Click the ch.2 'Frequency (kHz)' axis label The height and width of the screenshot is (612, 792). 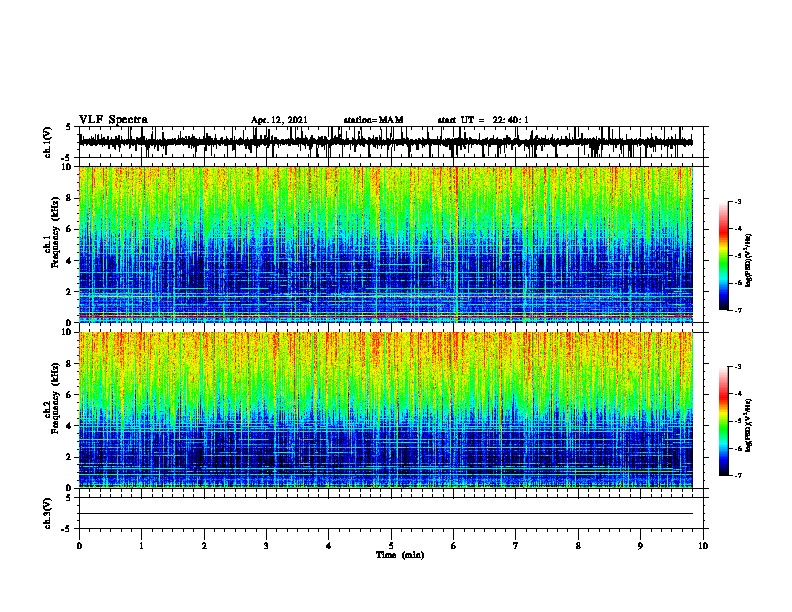click(x=55, y=398)
